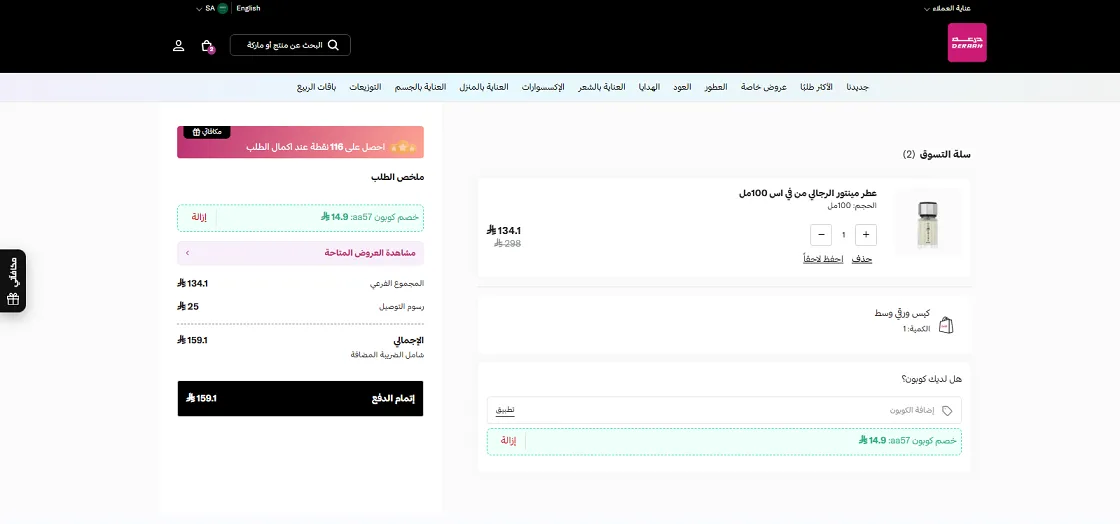Switch language to English

pyautogui.click(x=249, y=9)
